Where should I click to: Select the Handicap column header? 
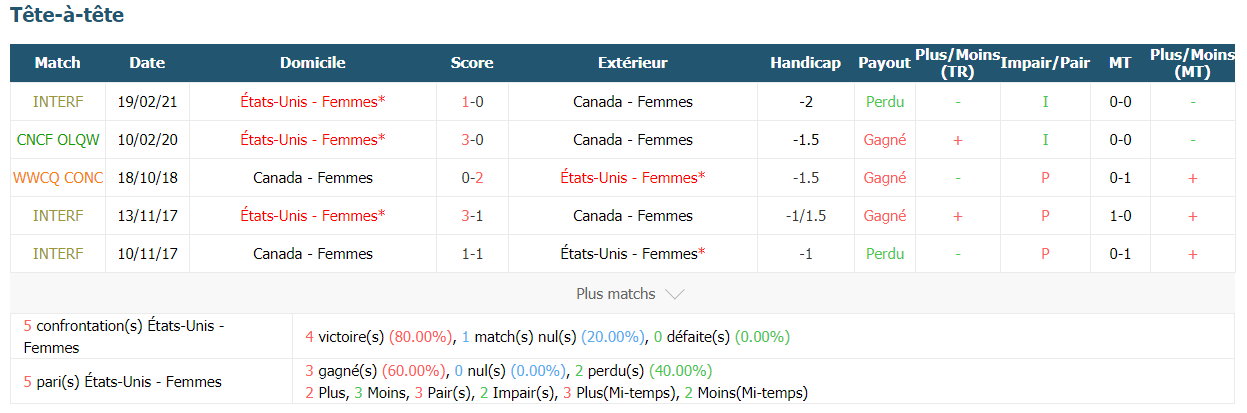point(805,63)
